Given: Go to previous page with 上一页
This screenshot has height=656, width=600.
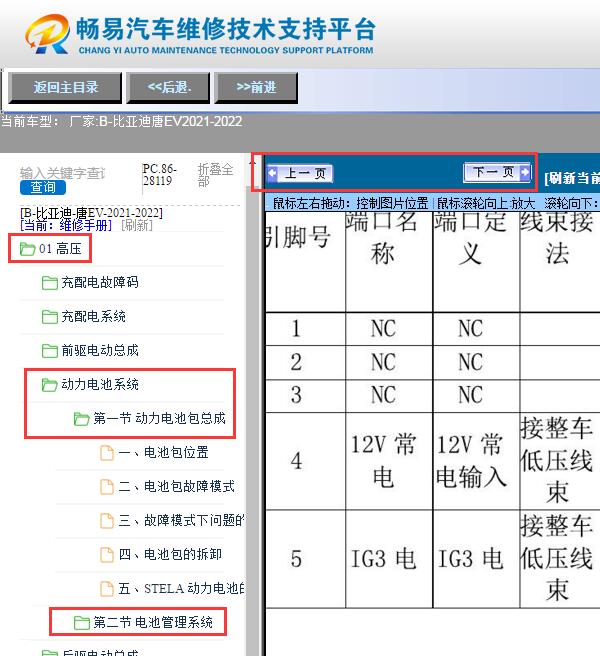Looking at the screenshot, I should coord(300,173).
